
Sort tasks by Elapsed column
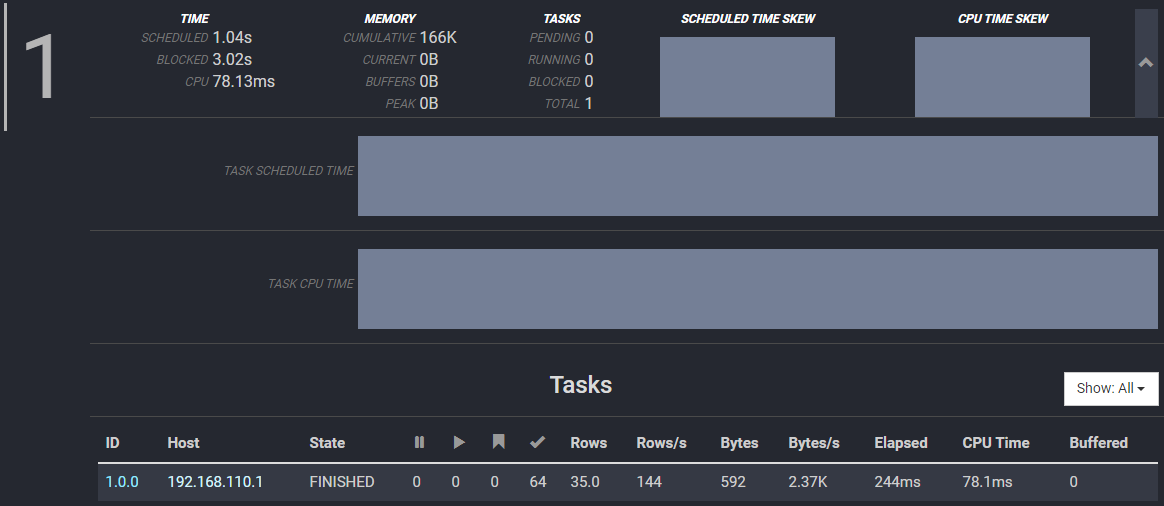900,443
